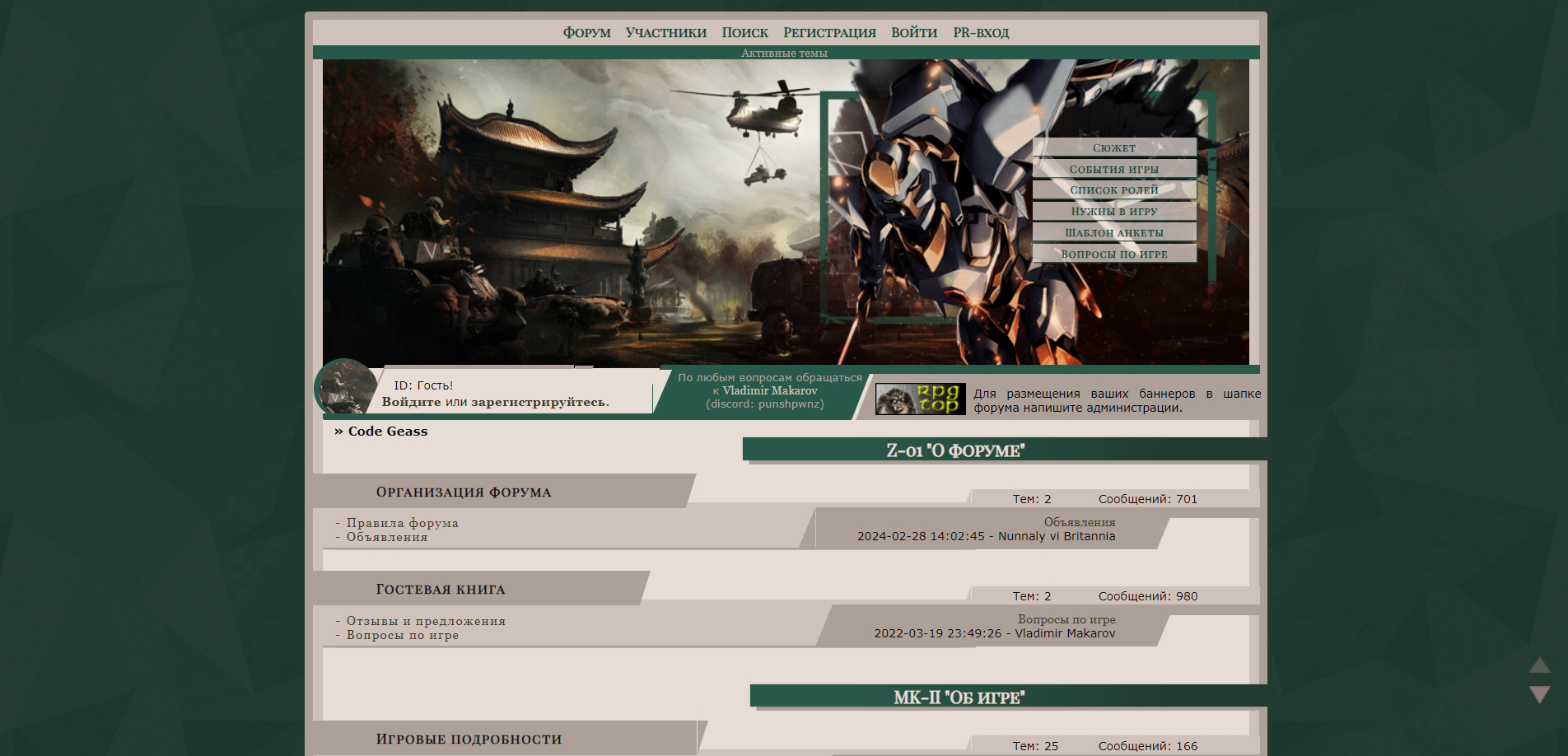Open the Гостевая книга section
1568x756 pixels.
(x=441, y=590)
